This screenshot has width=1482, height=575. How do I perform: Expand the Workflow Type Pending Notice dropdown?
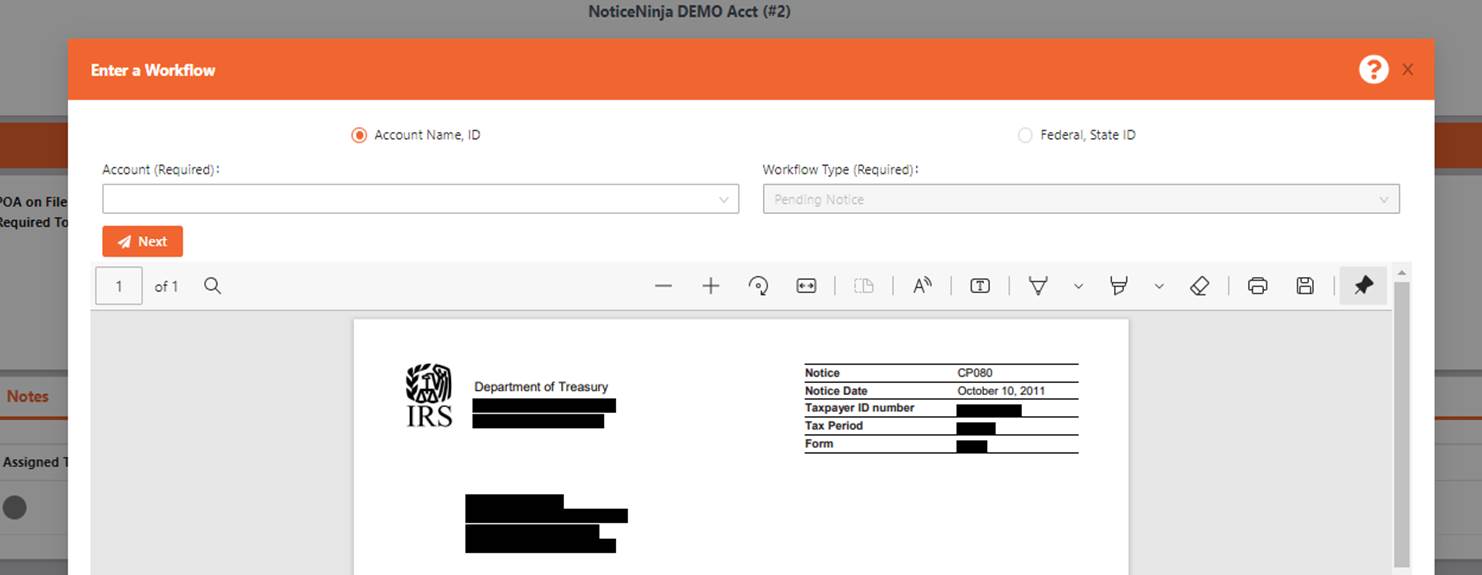[1081, 199]
